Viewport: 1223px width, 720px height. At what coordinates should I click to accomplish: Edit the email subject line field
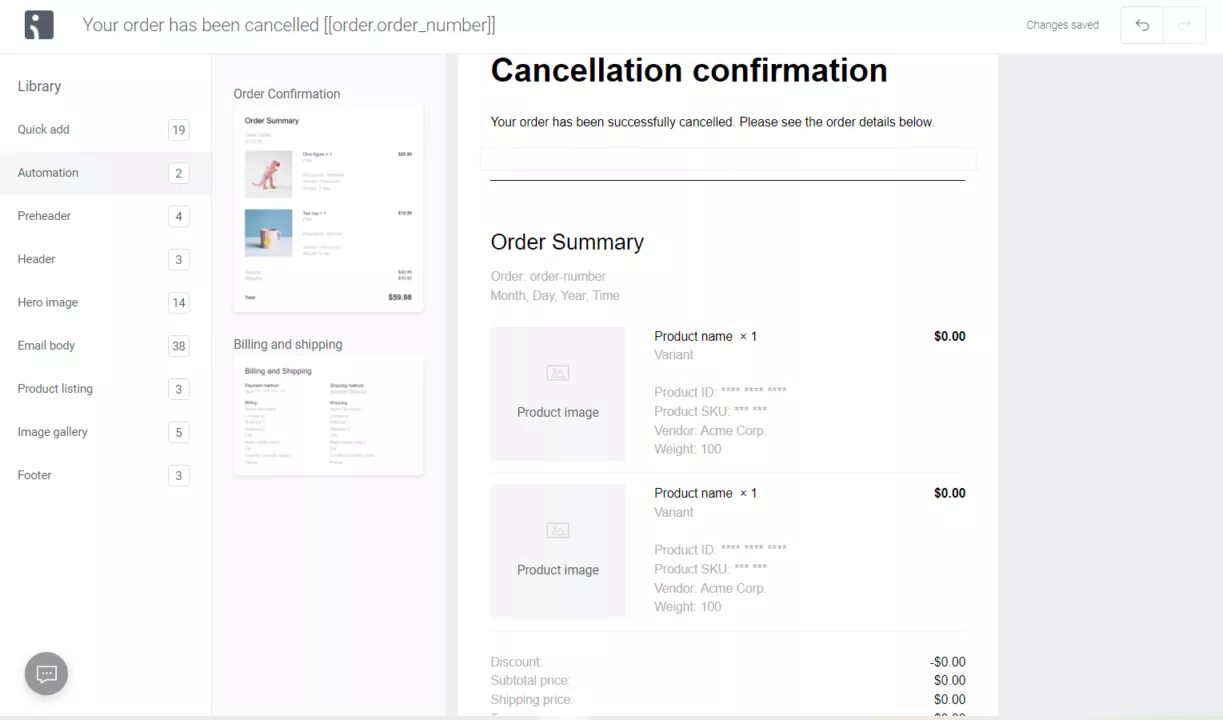click(x=290, y=24)
